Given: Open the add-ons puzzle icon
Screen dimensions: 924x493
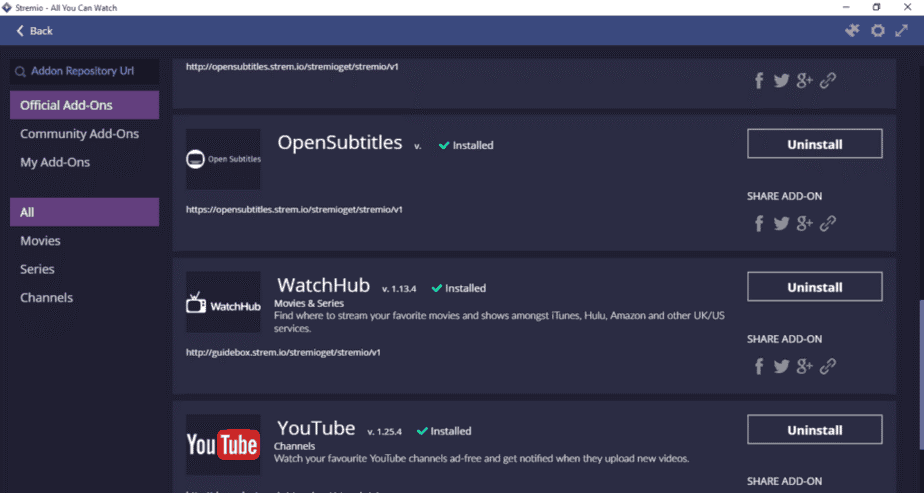Looking at the screenshot, I should click(852, 31).
